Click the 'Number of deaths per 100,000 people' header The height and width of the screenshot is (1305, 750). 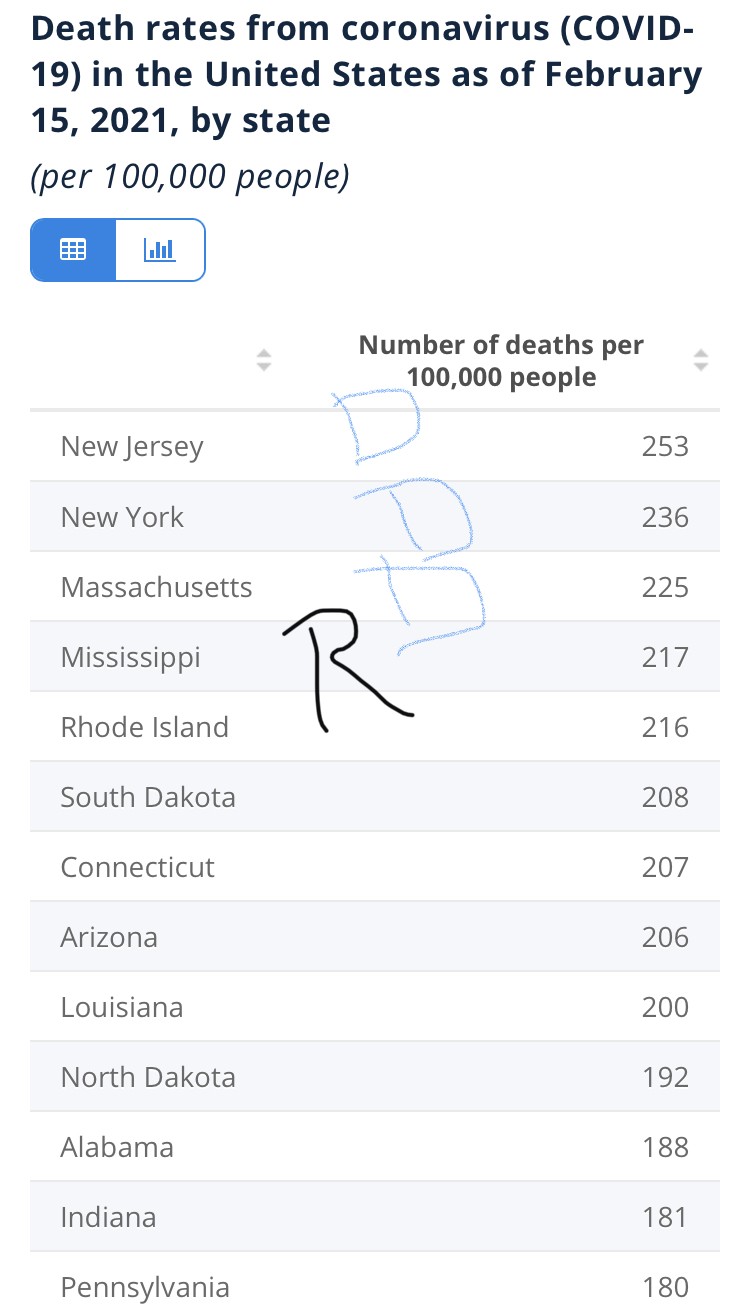[501, 361]
